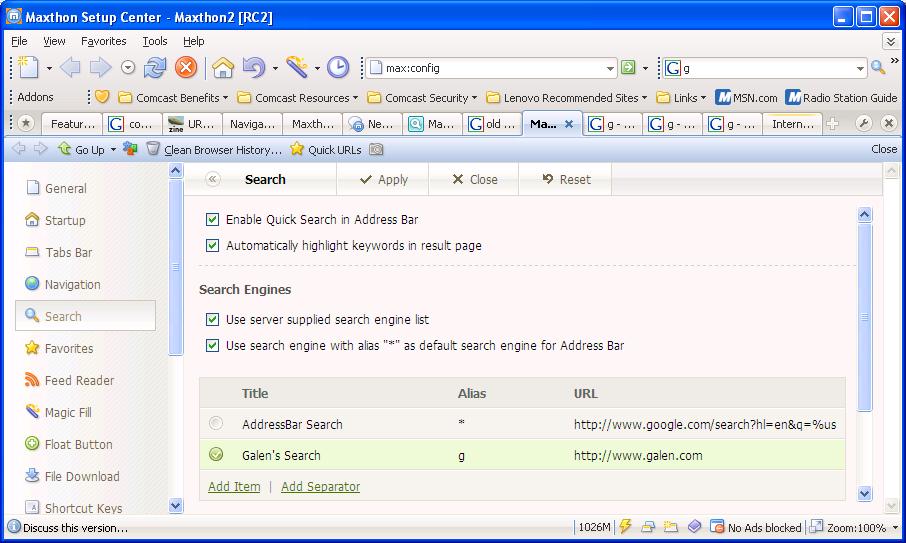This screenshot has width=906, height=543.
Task: Expand the Links folder
Action: point(681,98)
